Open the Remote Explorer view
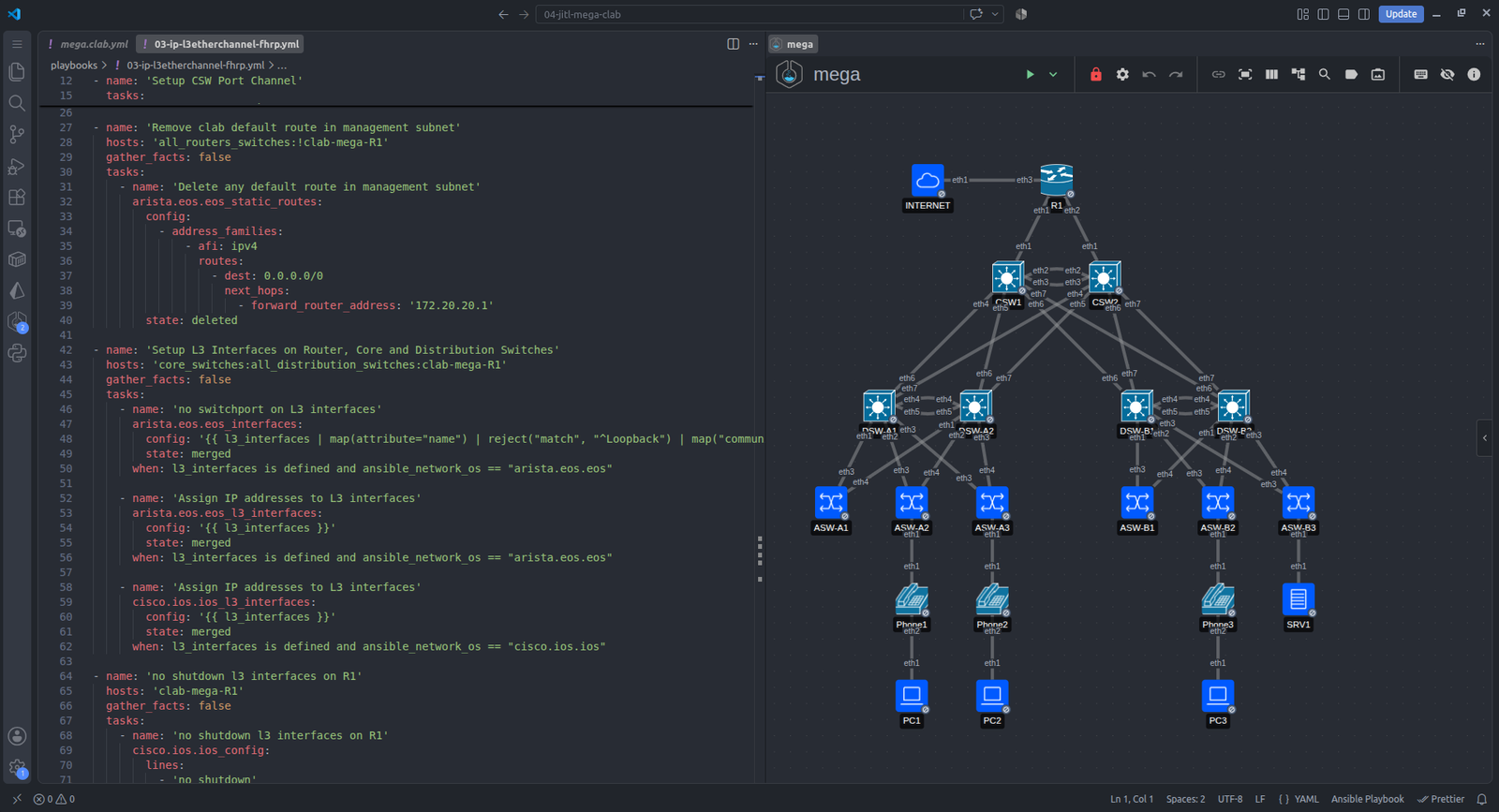This screenshot has width=1499, height=812. click(x=17, y=229)
